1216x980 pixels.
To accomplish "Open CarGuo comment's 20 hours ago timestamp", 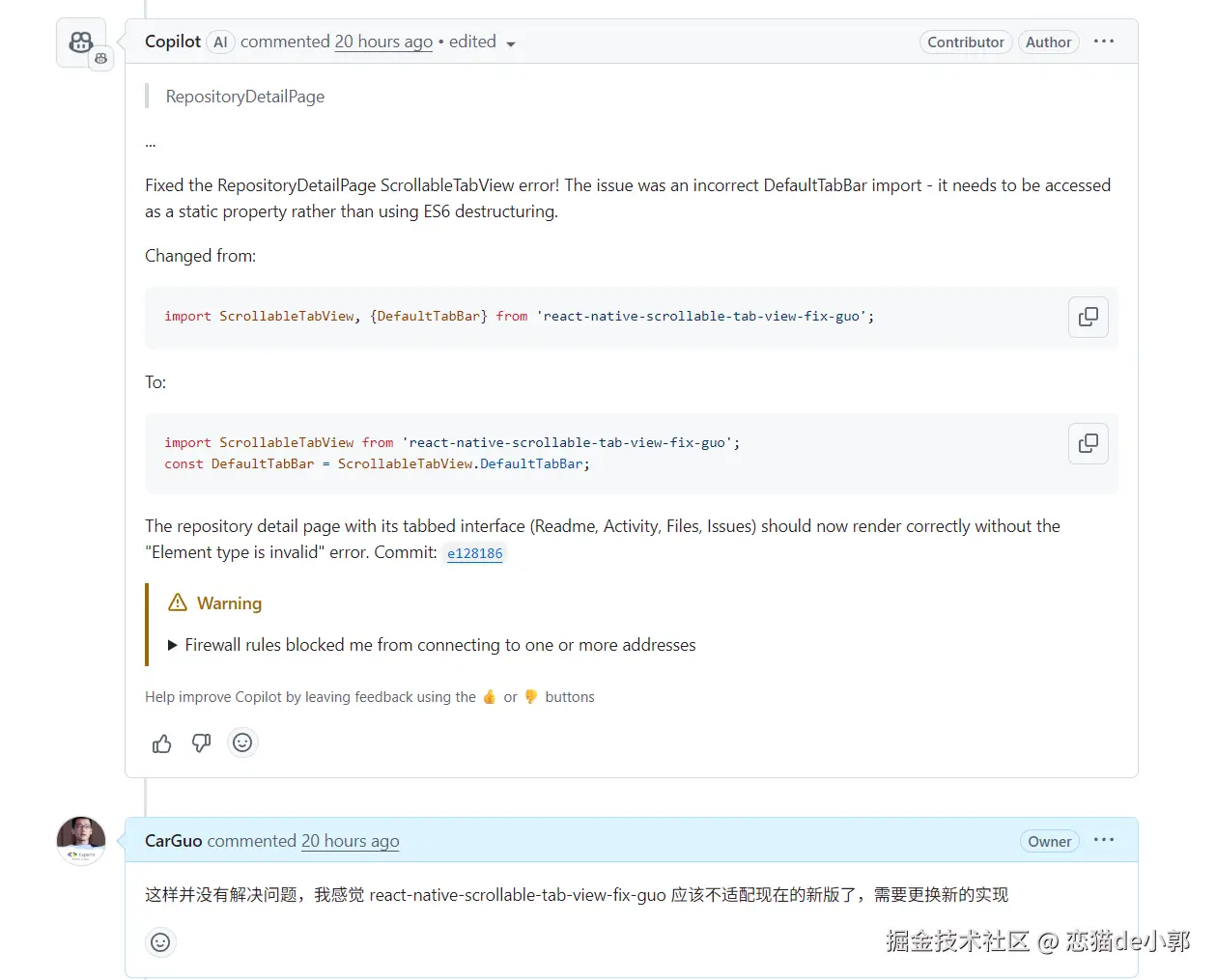I will point(351,841).
